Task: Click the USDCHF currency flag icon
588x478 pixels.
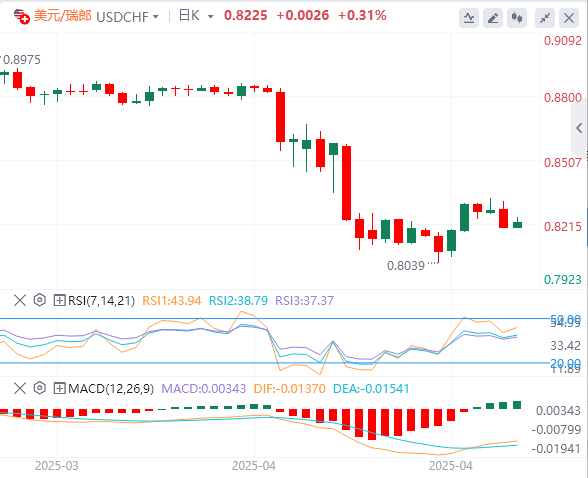Action: 21,16
